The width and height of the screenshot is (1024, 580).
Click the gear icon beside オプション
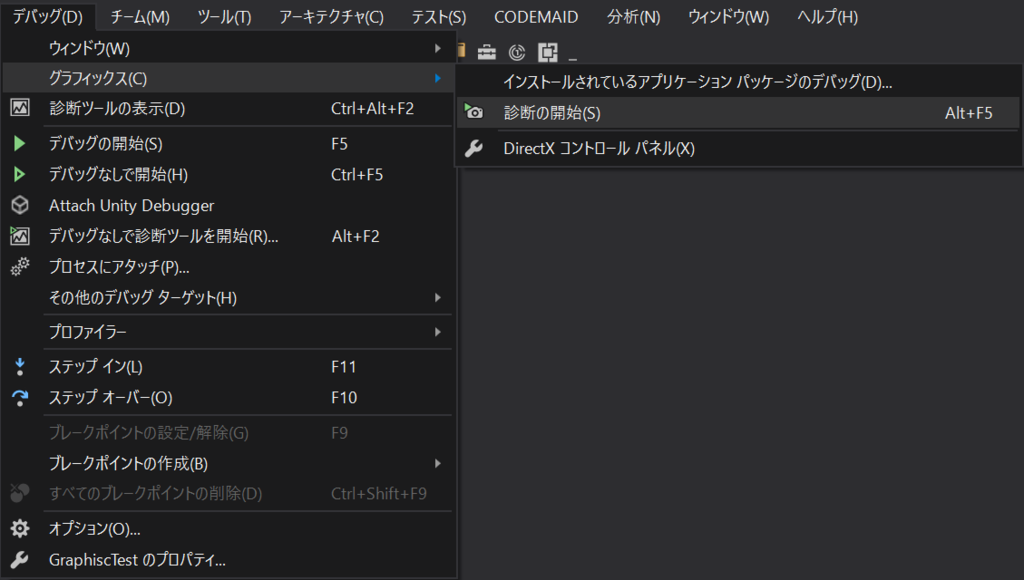pos(21,527)
